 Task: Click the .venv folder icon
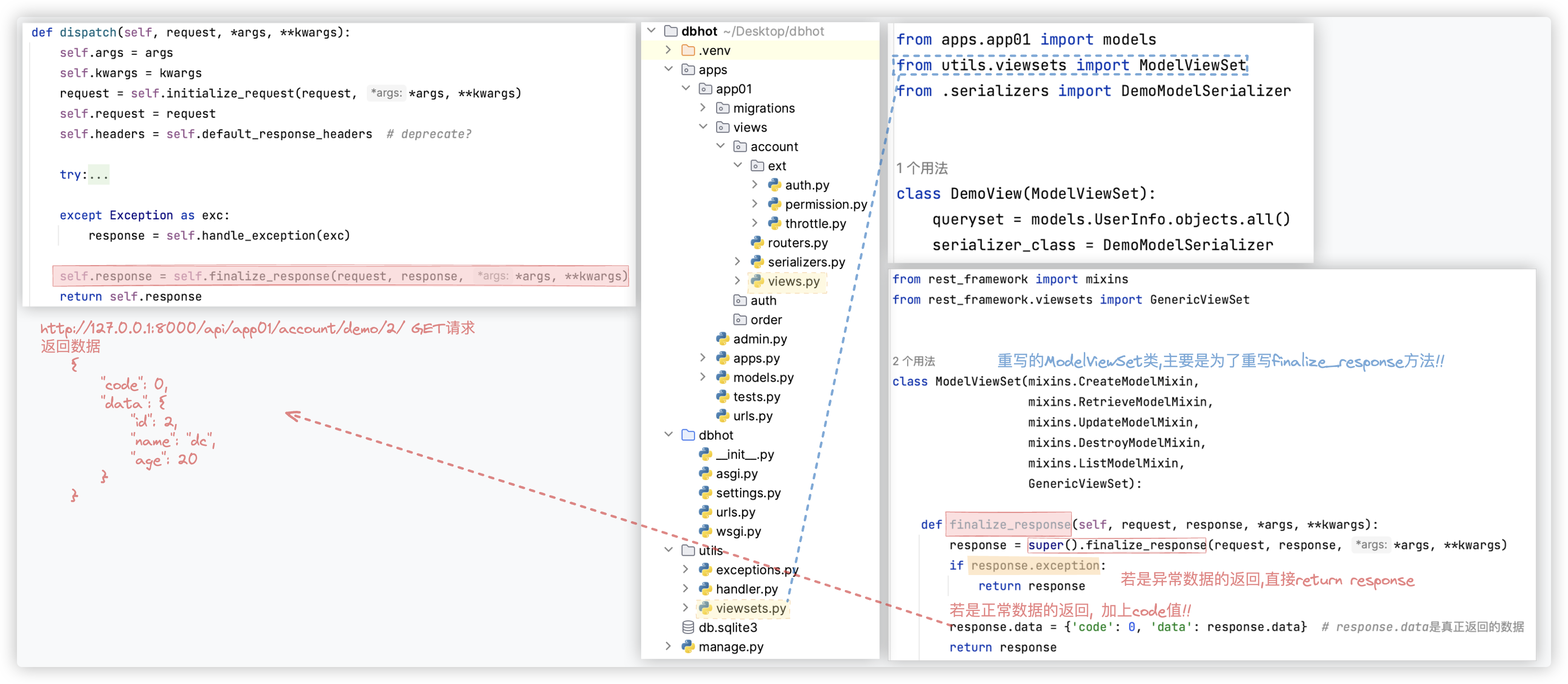[688, 50]
